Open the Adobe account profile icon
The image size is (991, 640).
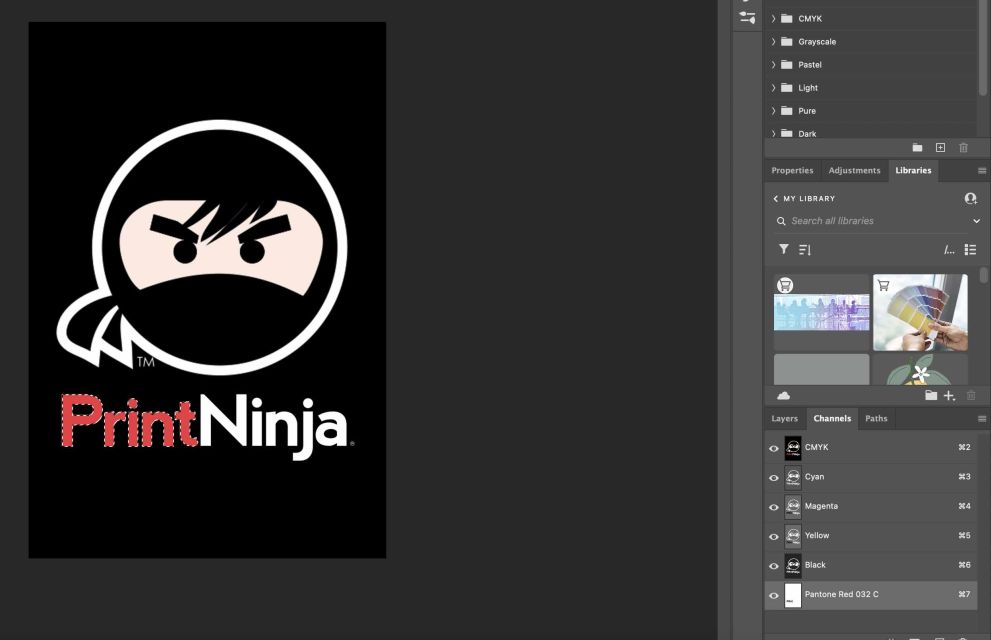pos(970,198)
